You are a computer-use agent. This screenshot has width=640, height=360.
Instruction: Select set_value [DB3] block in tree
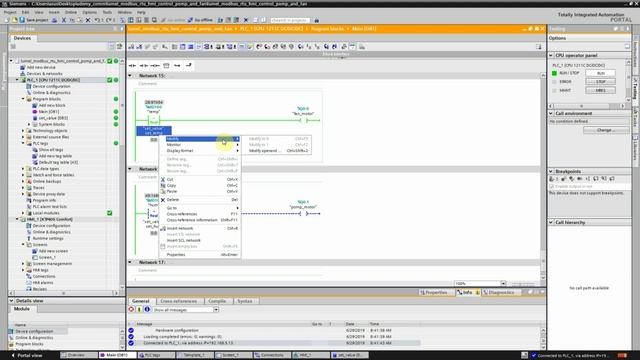click(53, 118)
